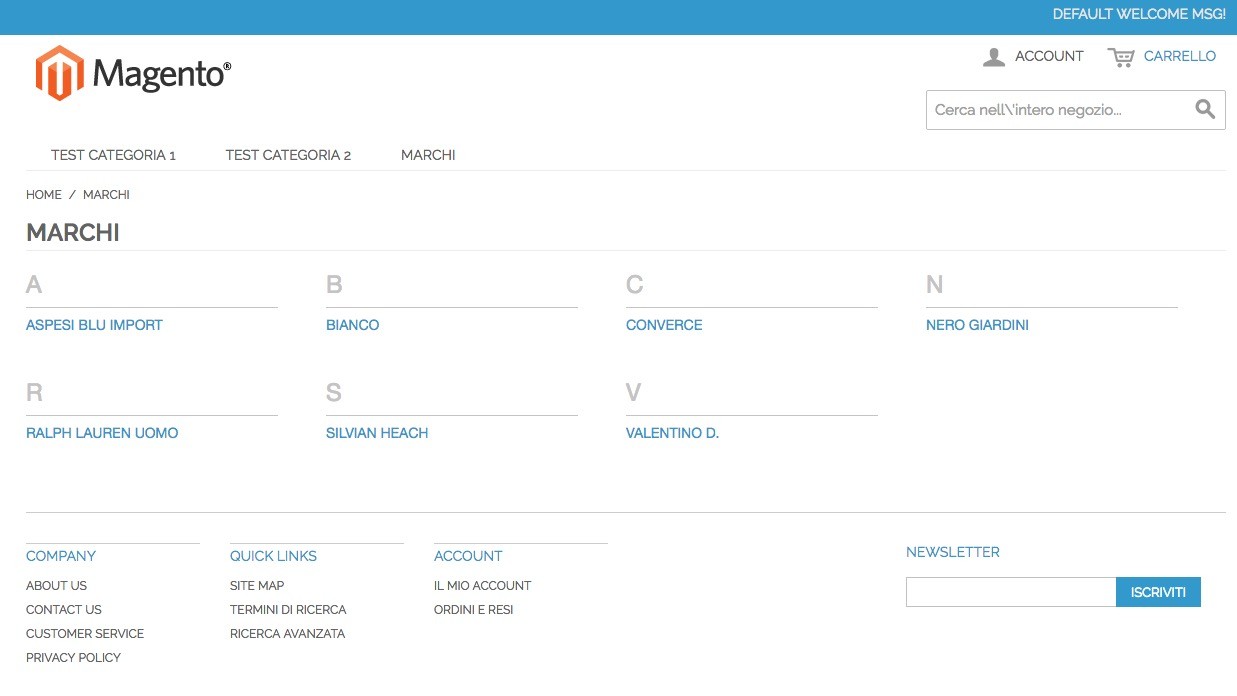Click the Iscriviti subscribe button

click(1158, 592)
